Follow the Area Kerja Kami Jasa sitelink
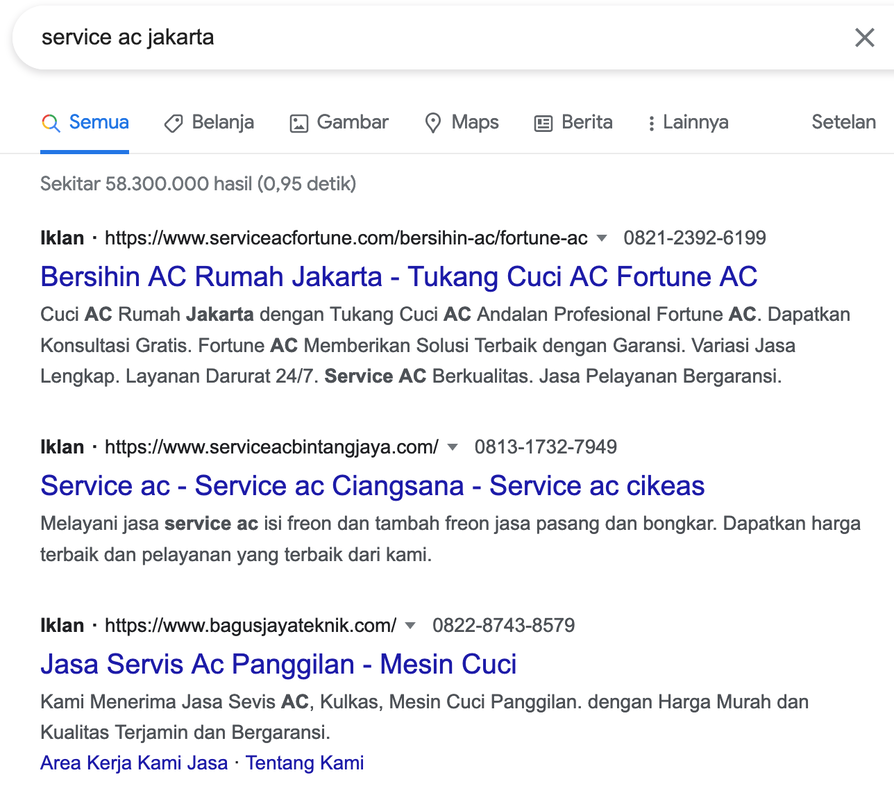Screen dimensions: 894x800 click(x=134, y=763)
